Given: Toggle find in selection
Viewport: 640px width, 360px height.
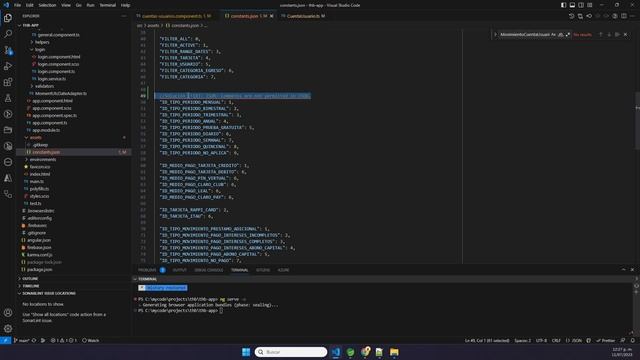Looking at the screenshot, I should (617, 35).
